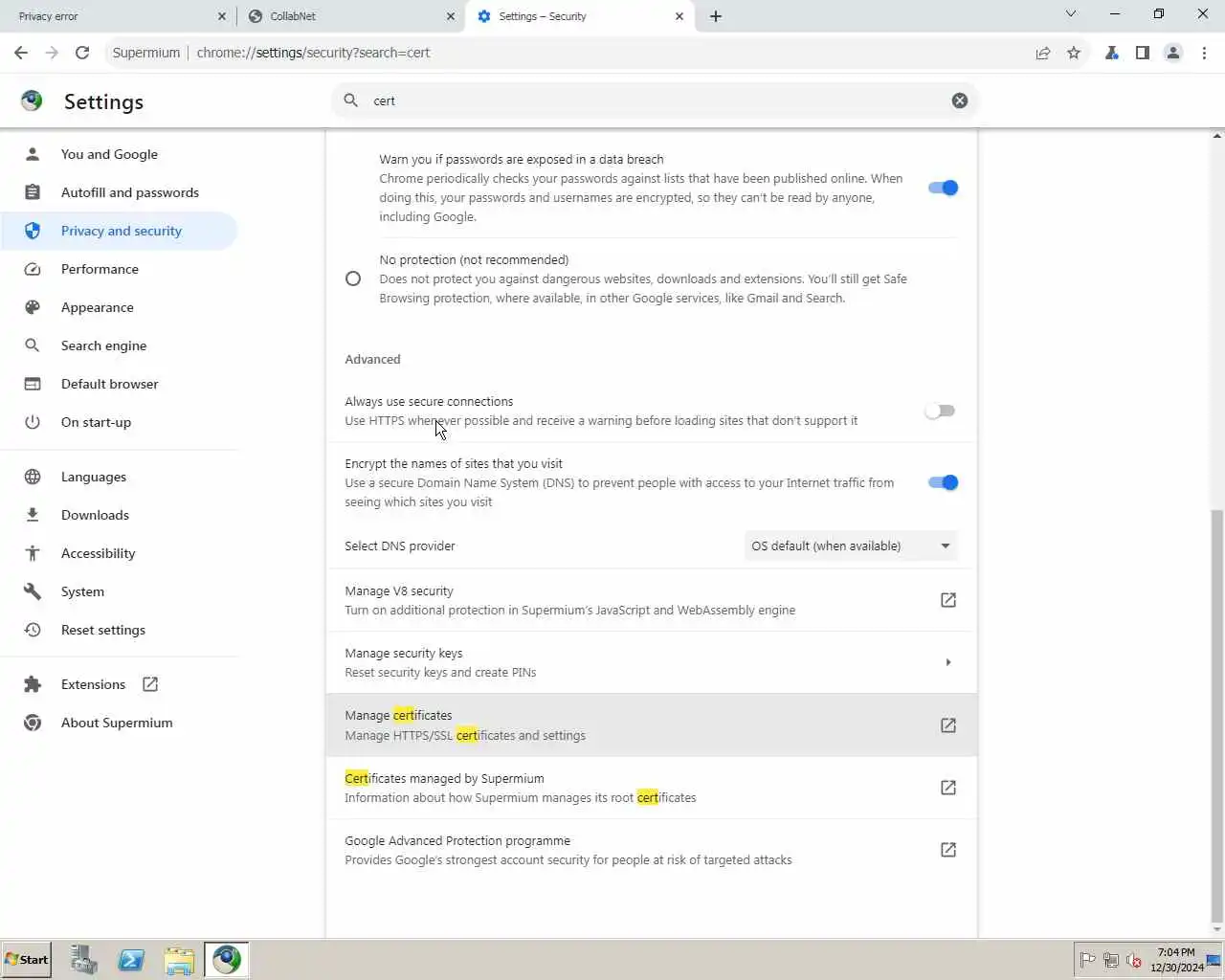This screenshot has width=1225, height=980.
Task: Switch to the CollabNet tab
Action: tap(351, 16)
